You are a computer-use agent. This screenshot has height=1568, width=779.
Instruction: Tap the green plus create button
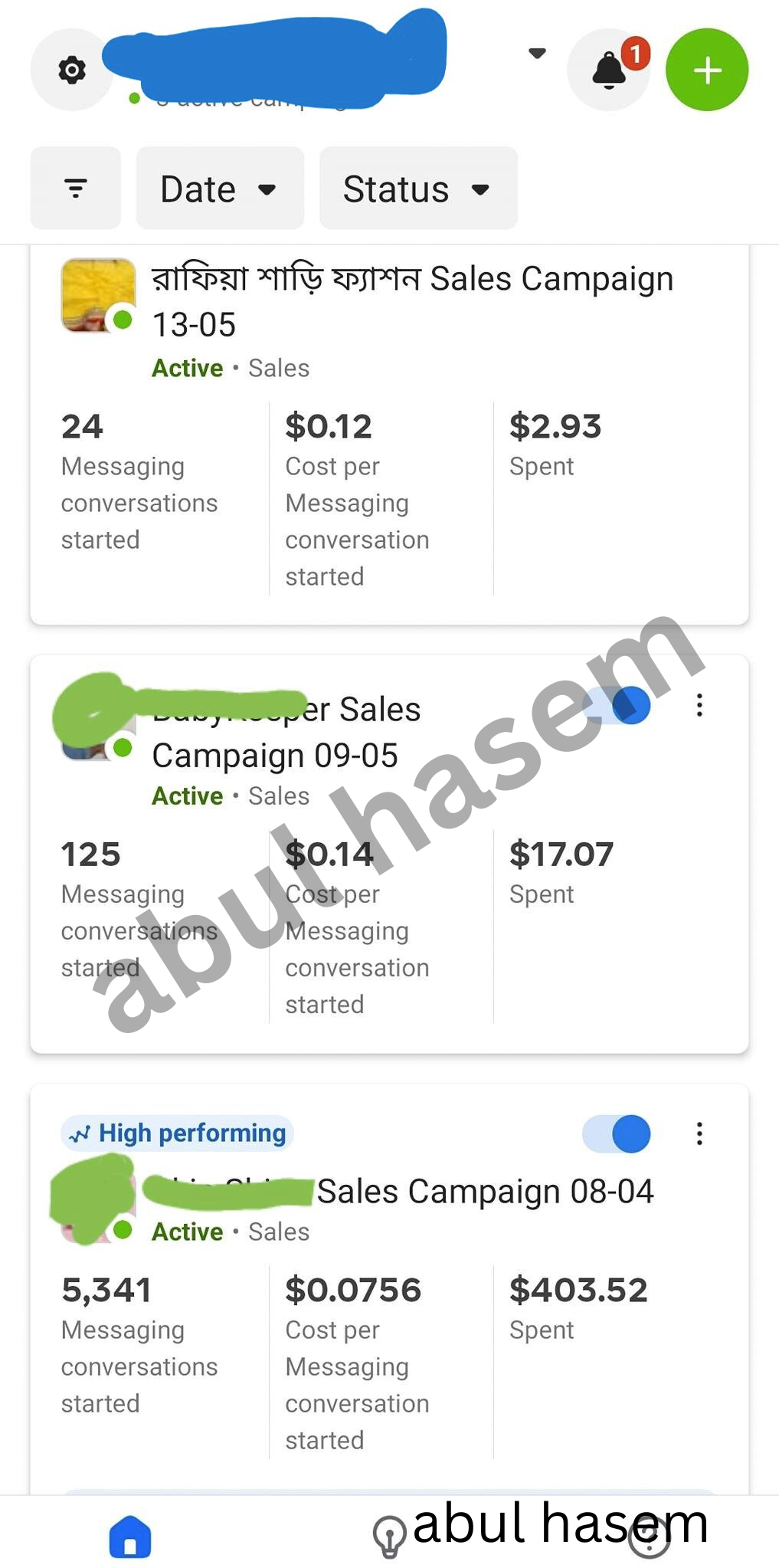tap(707, 70)
